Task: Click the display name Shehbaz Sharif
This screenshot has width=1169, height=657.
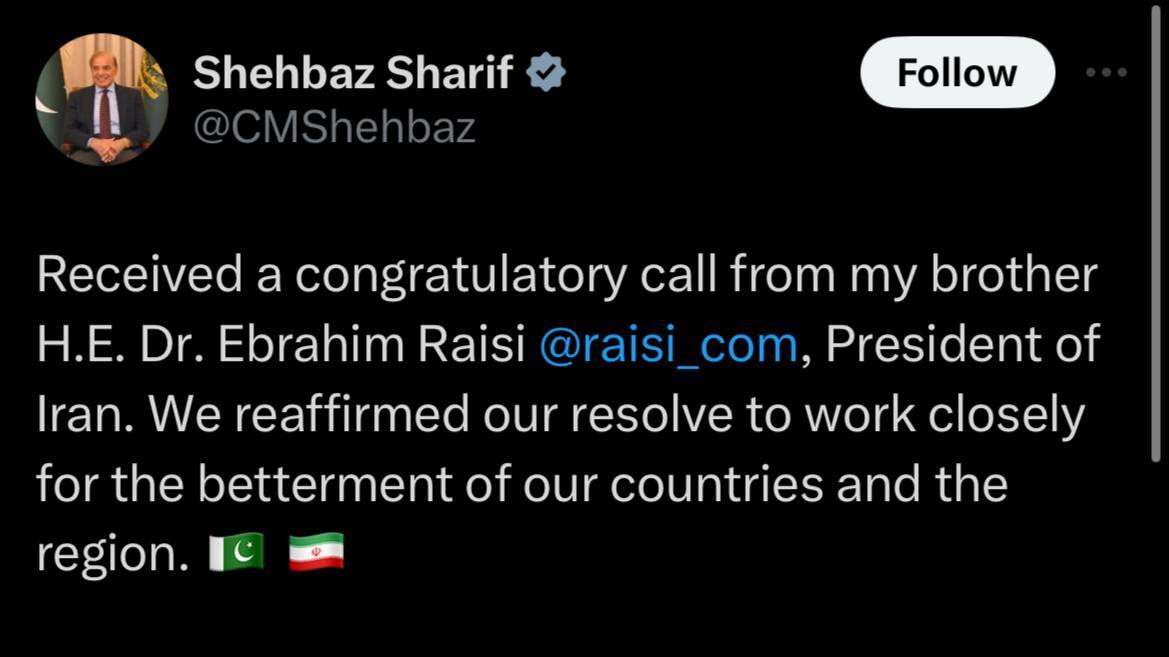Action: click(x=353, y=73)
